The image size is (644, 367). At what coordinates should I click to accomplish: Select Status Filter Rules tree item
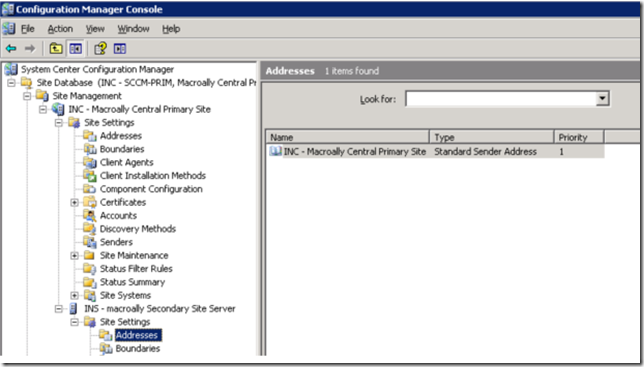point(136,268)
